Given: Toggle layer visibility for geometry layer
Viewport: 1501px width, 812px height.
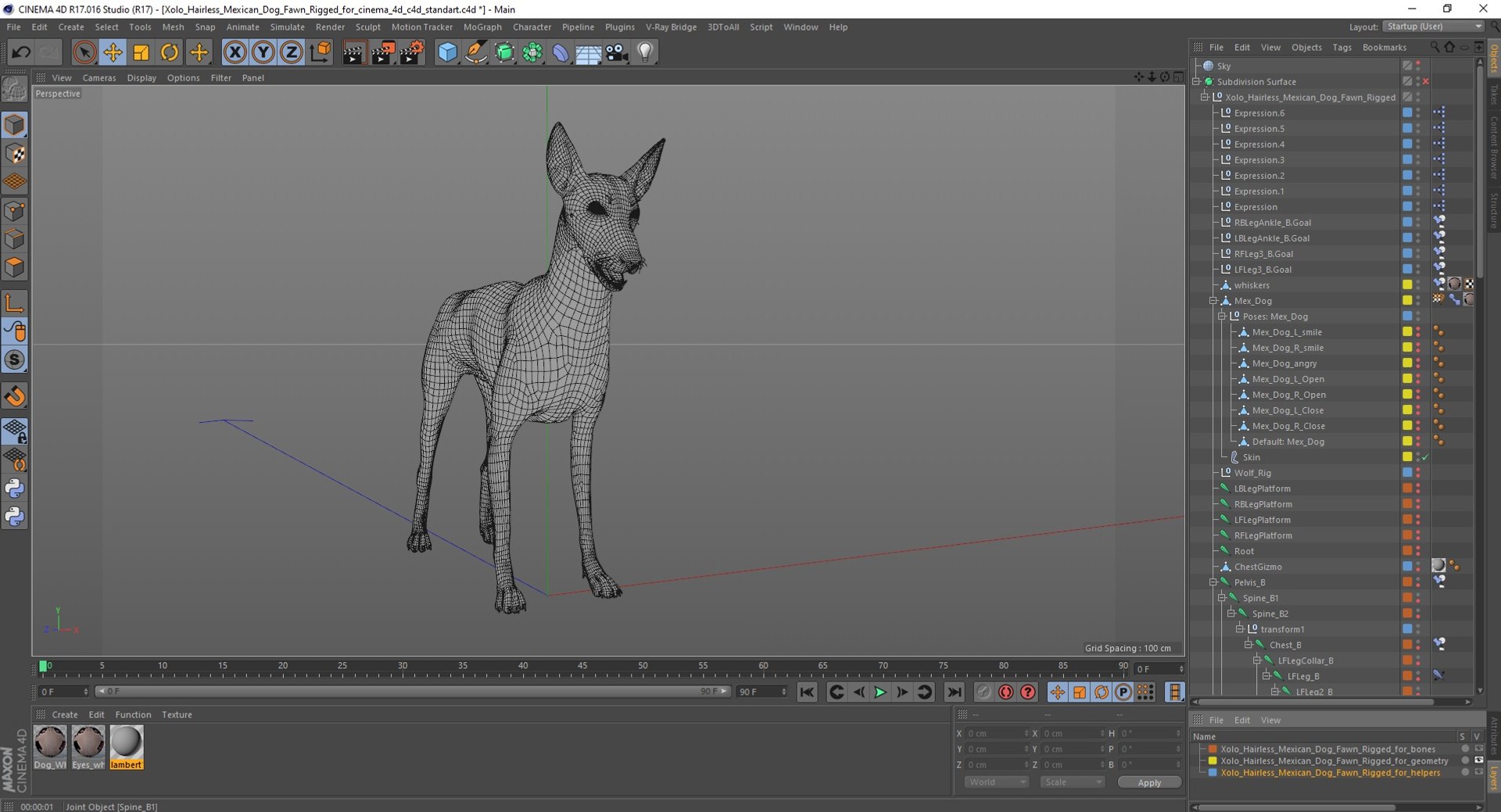Looking at the screenshot, I should pyautogui.click(x=1478, y=760).
